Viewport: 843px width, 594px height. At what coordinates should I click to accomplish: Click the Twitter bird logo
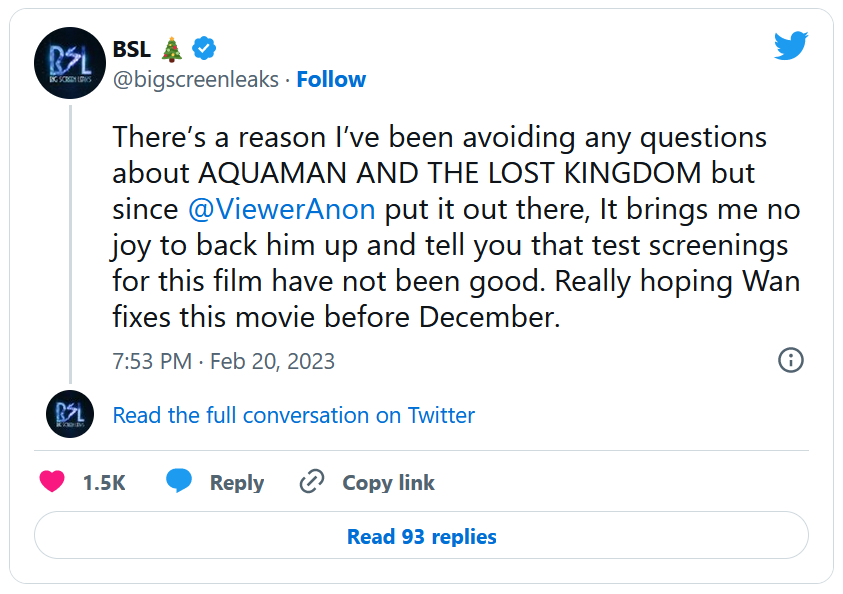790,46
